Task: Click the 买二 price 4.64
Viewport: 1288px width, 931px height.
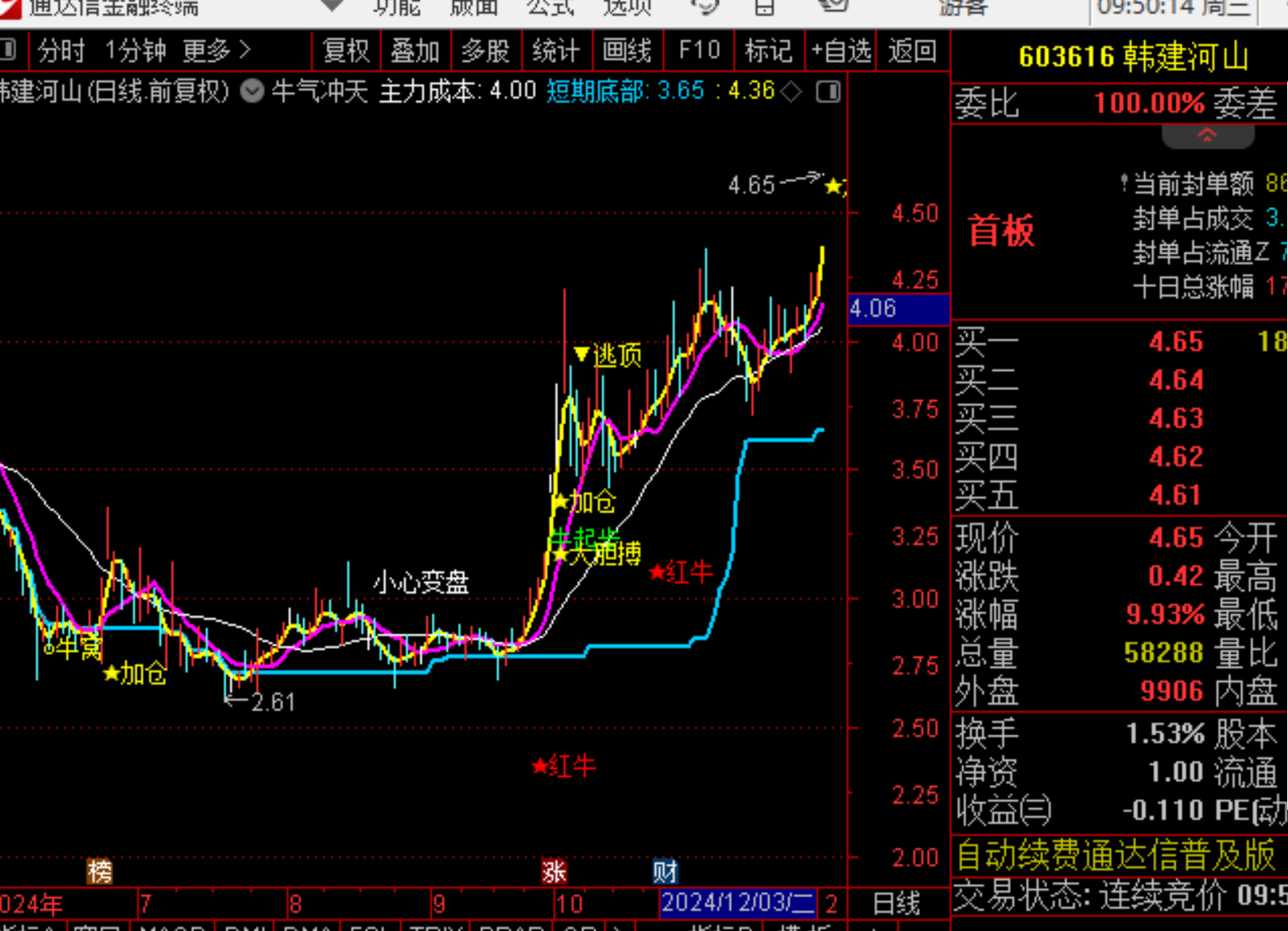Action: [x=1176, y=380]
